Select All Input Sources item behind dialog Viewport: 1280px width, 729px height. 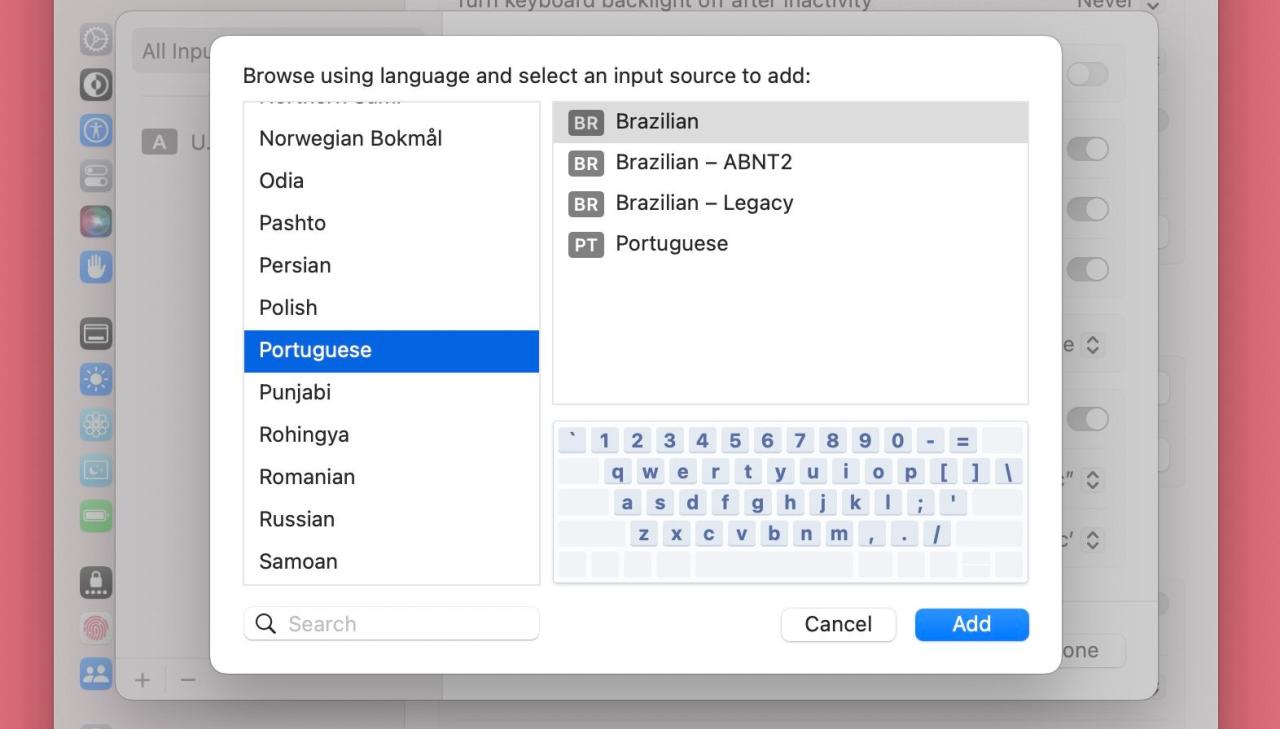(x=171, y=51)
